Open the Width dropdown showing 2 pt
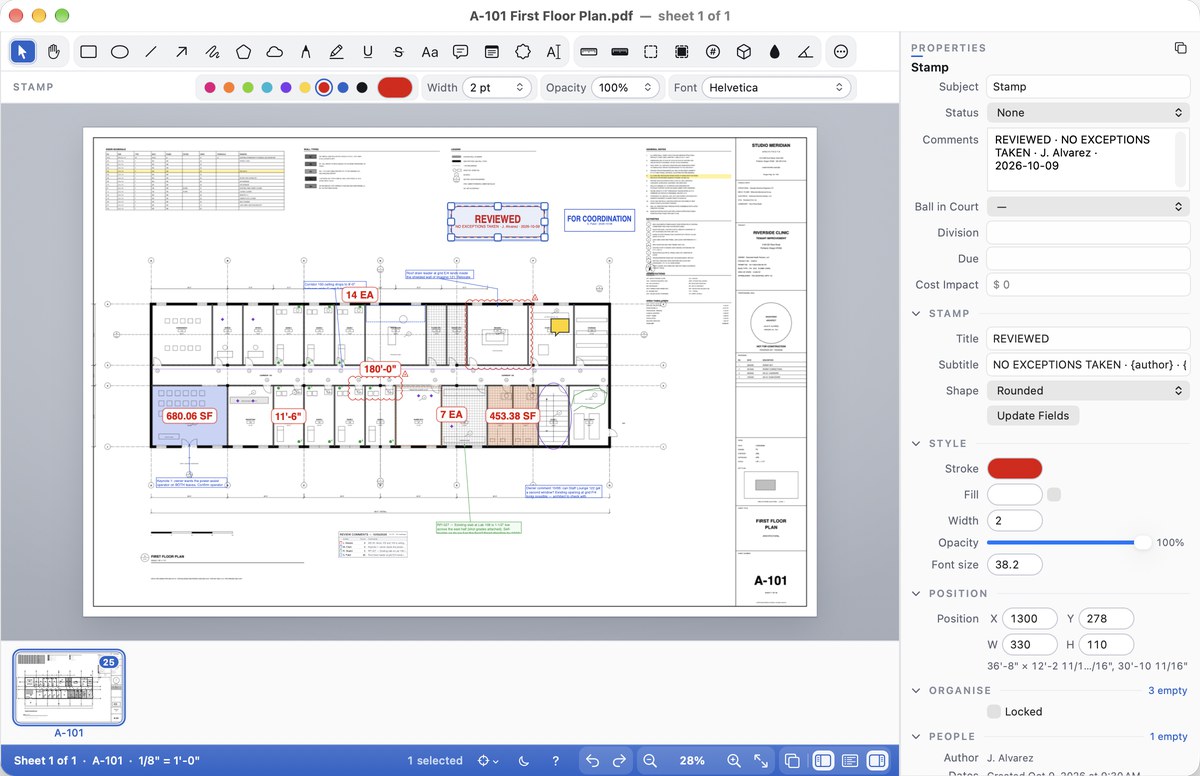The width and height of the screenshot is (1200, 776). [497, 88]
